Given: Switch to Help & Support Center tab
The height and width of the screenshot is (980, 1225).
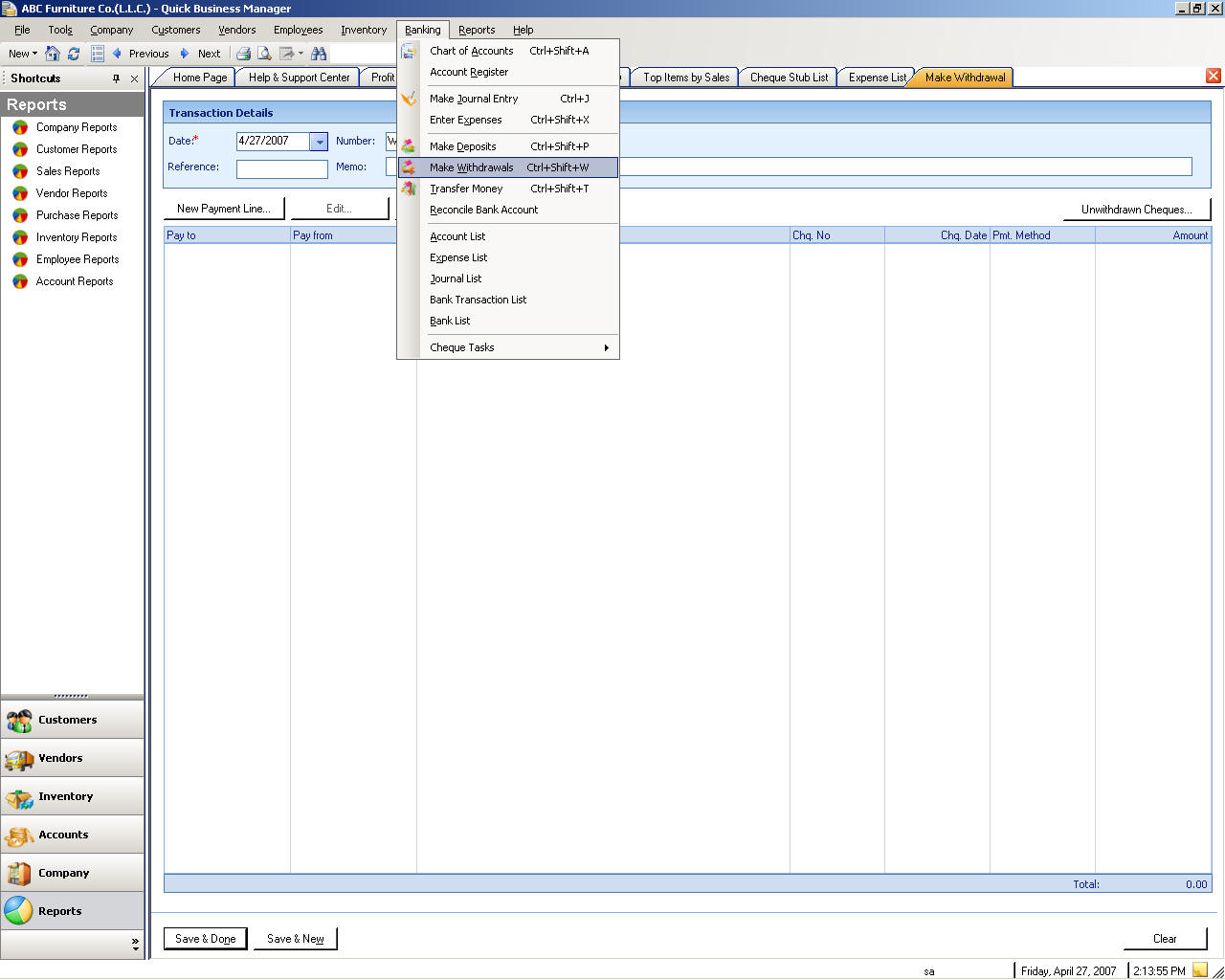Looking at the screenshot, I should pos(299,78).
